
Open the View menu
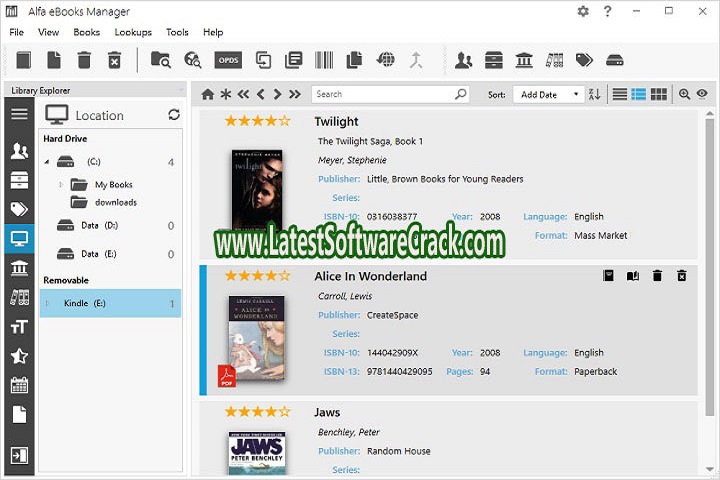49,32
